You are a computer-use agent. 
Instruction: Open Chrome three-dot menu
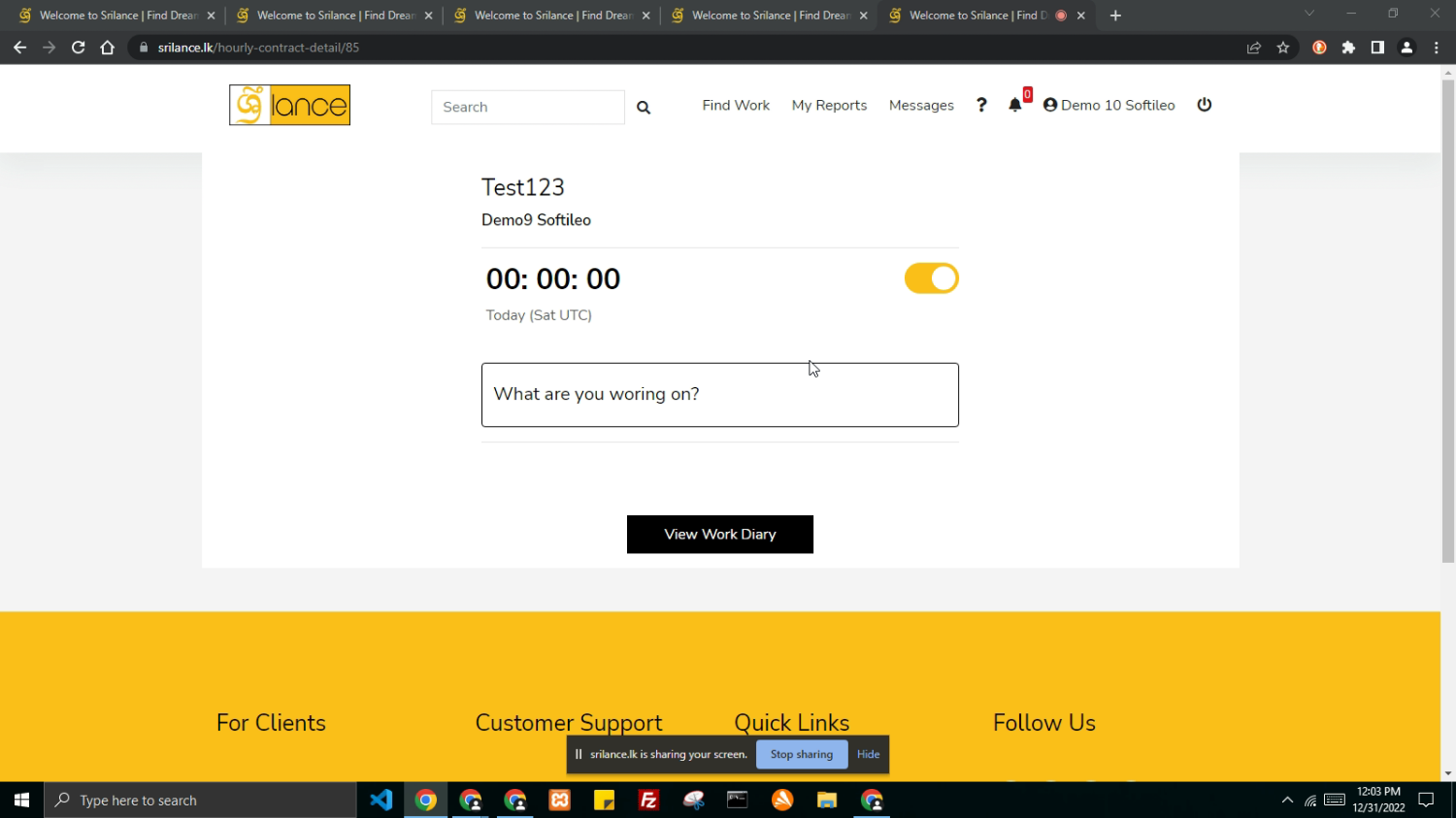point(1436,48)
